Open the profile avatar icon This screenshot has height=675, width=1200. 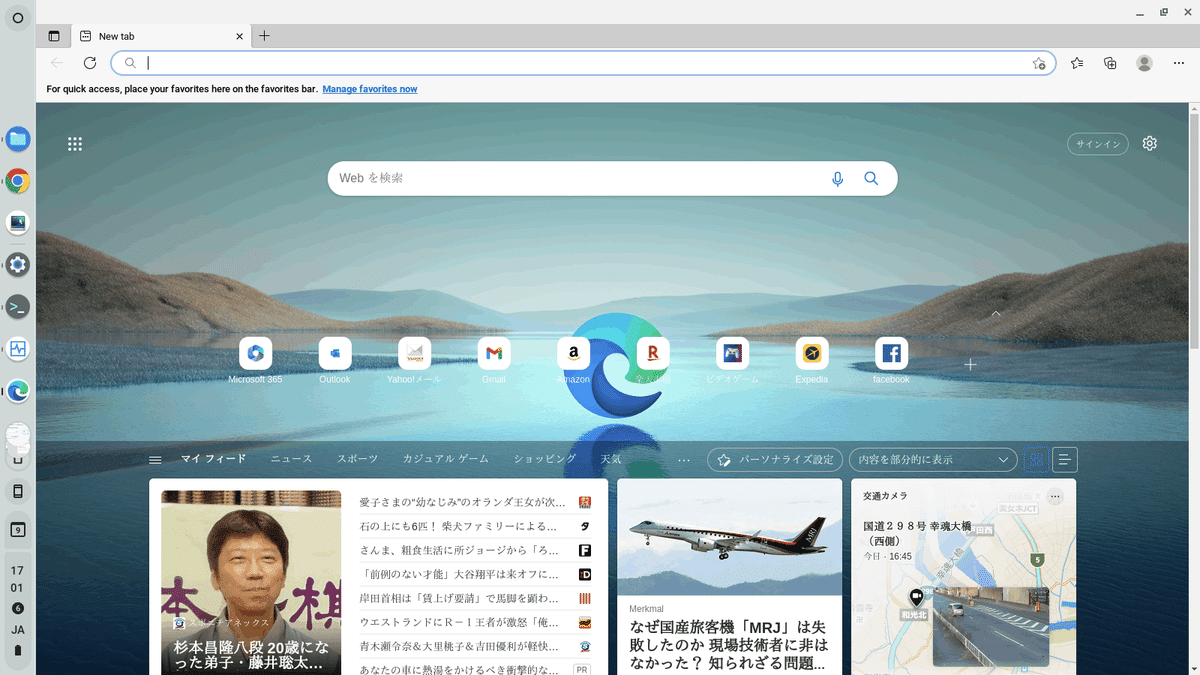click(1144, 63)
